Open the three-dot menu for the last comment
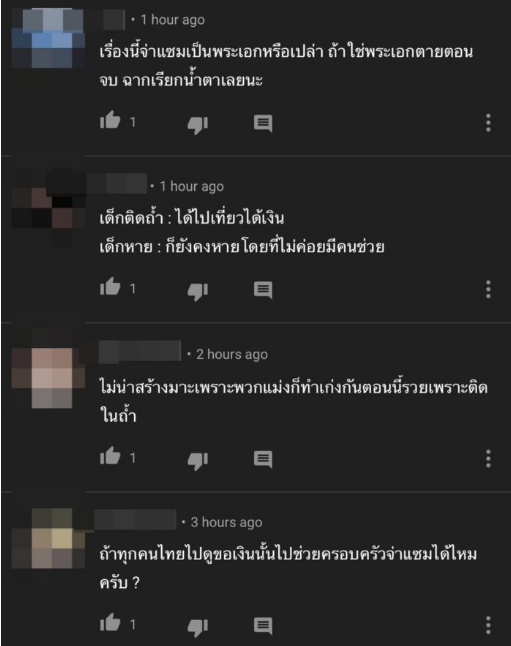 point(488,625)
